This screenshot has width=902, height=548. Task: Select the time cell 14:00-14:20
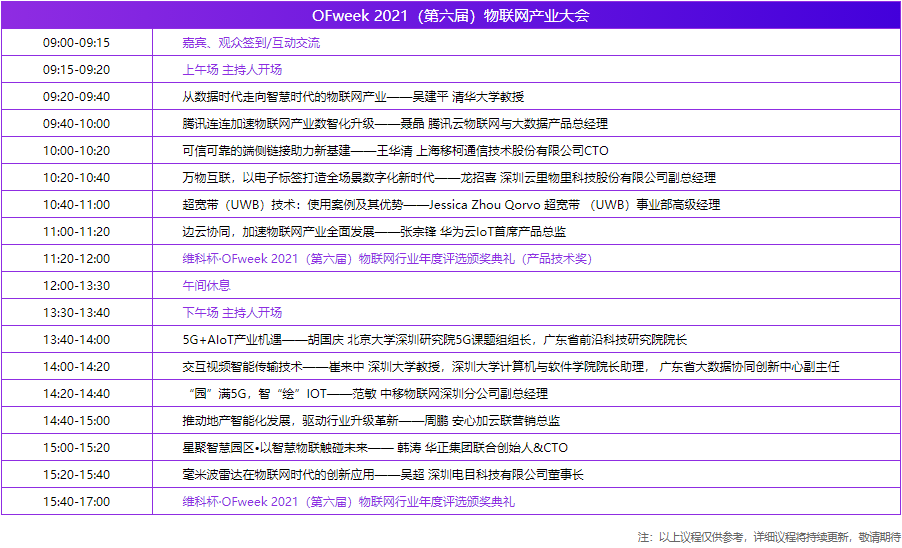click(77, 367)
